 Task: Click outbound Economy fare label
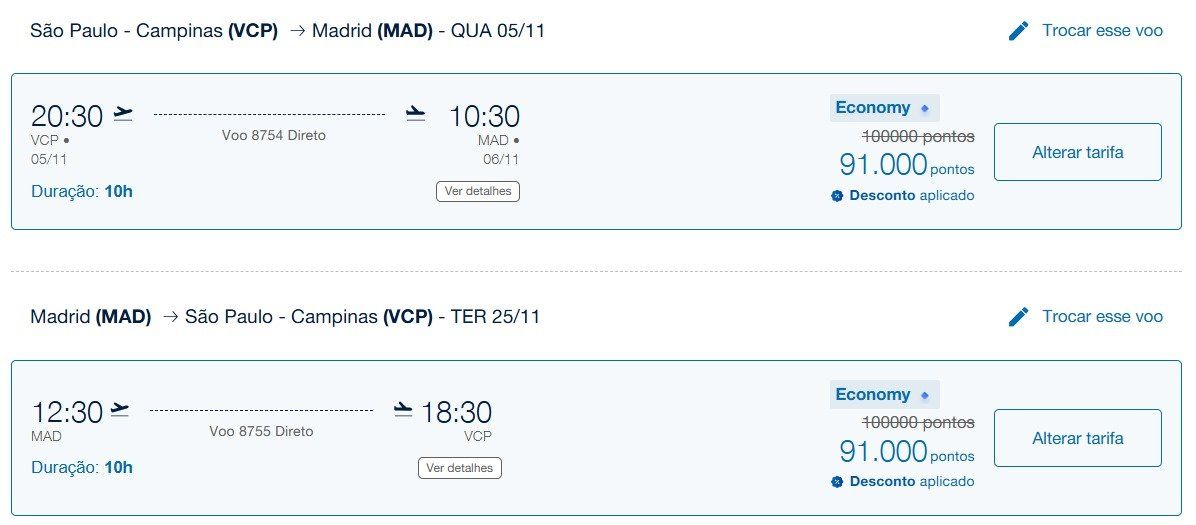point(873,108)
